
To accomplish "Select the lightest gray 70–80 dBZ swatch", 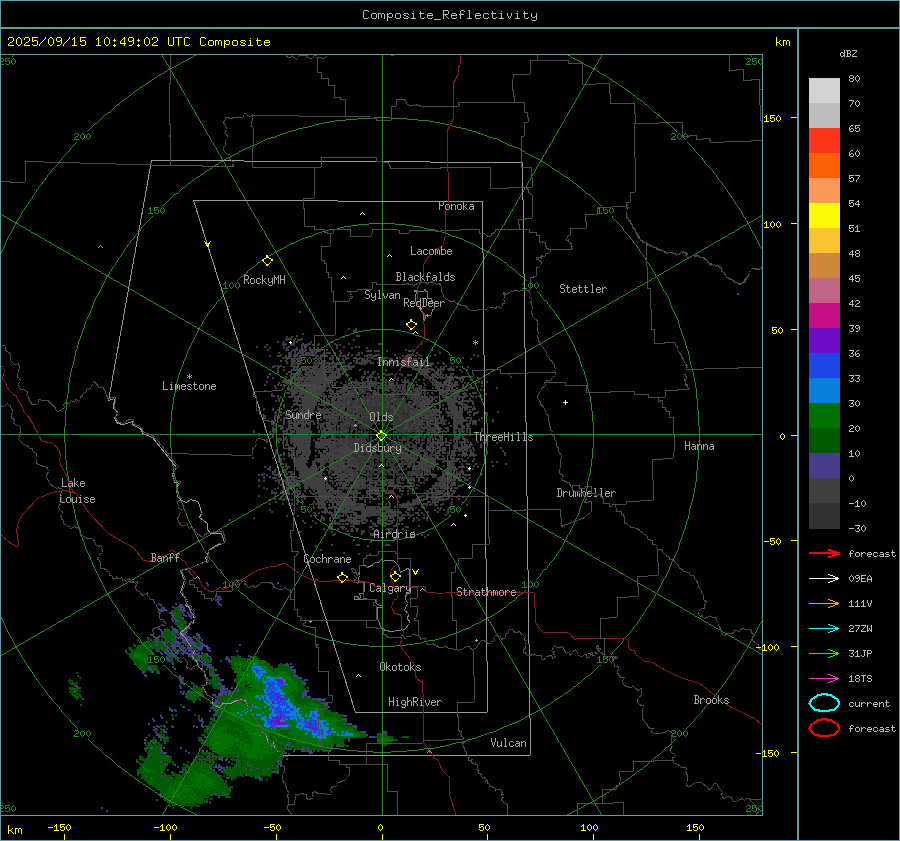I will (824, 91).
